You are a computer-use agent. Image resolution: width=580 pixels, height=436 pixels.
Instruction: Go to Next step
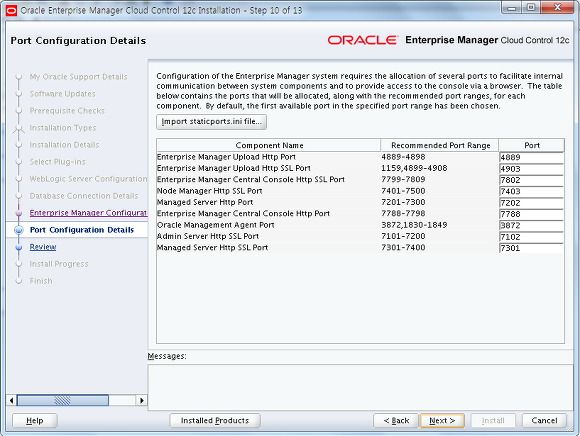[x=442, y=420]
